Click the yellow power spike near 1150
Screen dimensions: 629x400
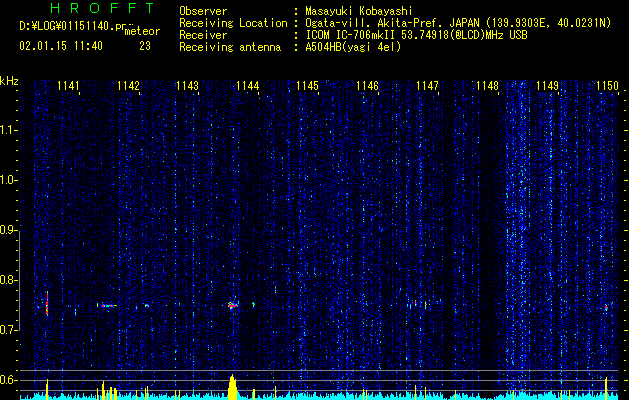[606, 388]
